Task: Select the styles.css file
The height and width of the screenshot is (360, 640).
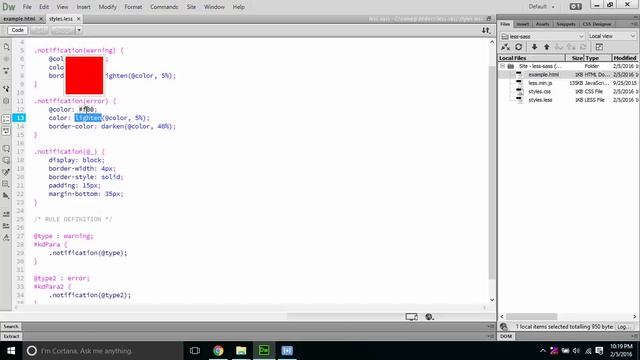Action: tap(539, 91)
